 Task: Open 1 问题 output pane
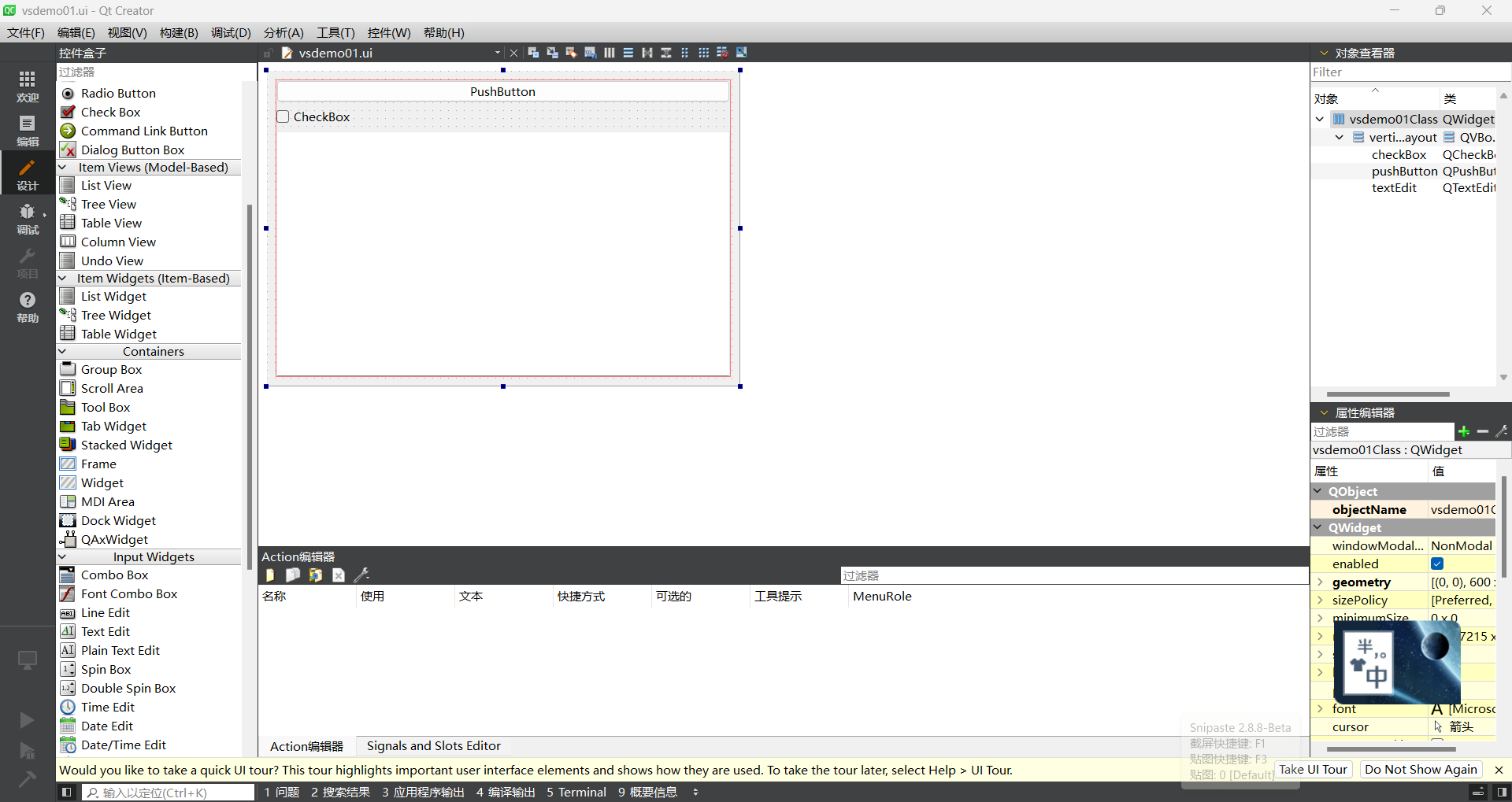click(x=281, y=792)
